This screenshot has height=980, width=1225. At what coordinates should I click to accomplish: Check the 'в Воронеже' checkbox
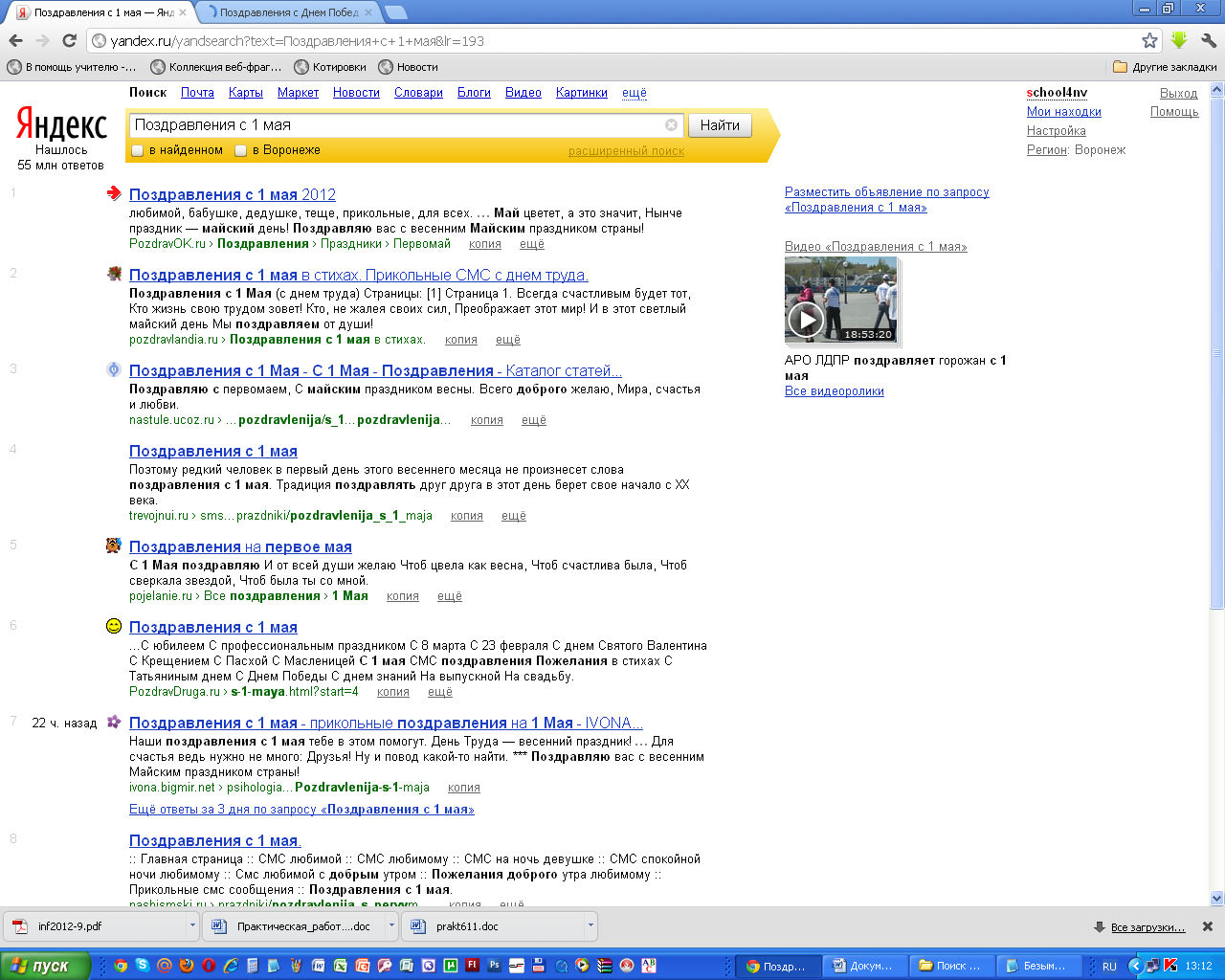tap(241, 150)
